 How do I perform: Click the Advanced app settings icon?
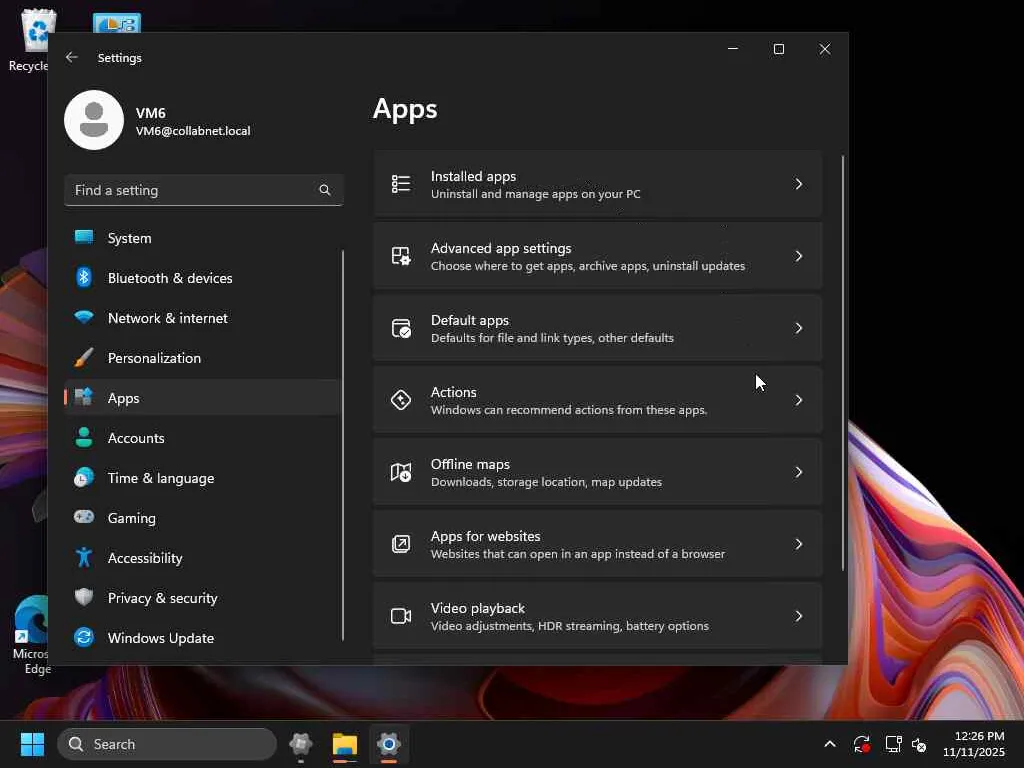click(401, 256)
